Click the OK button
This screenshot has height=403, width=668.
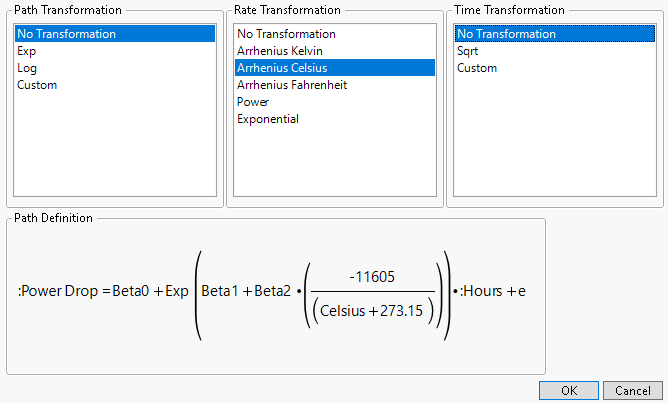pyautogui.click(x=569, y=390)
